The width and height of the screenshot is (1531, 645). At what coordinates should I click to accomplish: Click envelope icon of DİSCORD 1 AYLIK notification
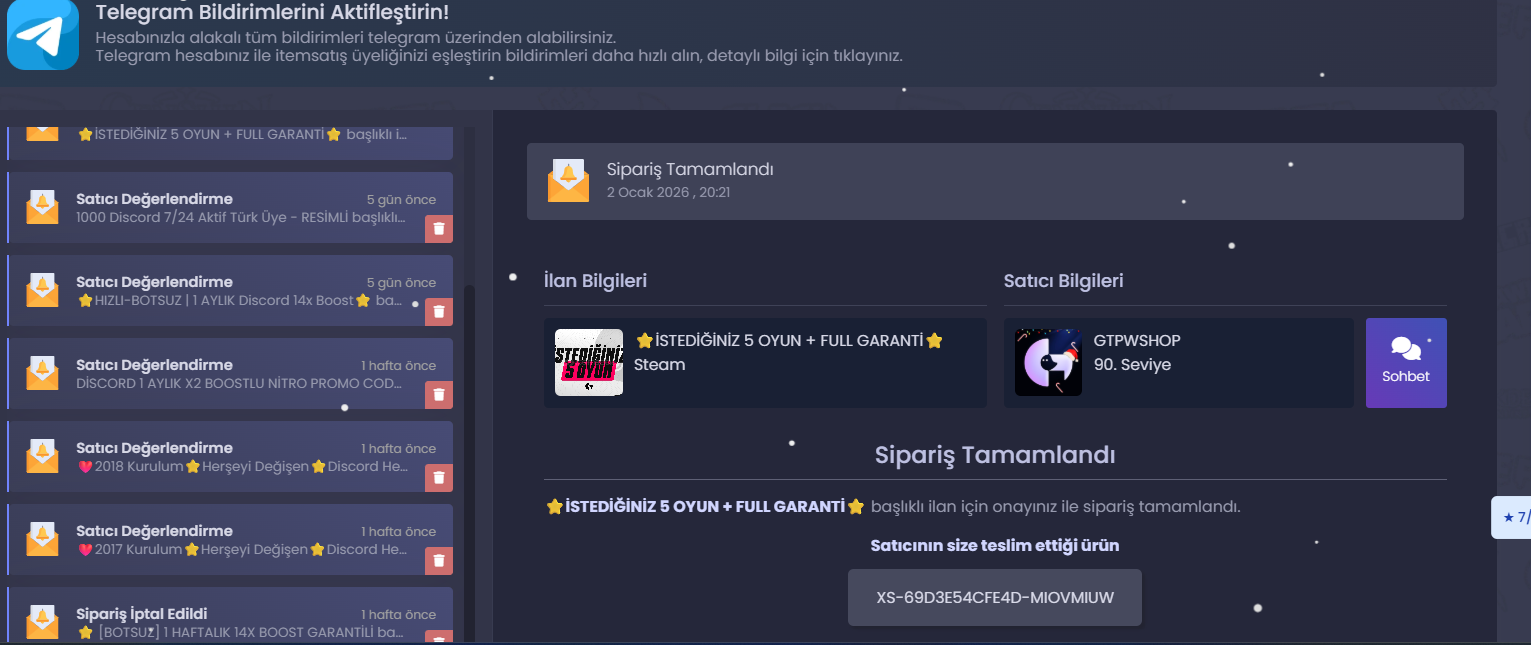click(x=42, y=373)
